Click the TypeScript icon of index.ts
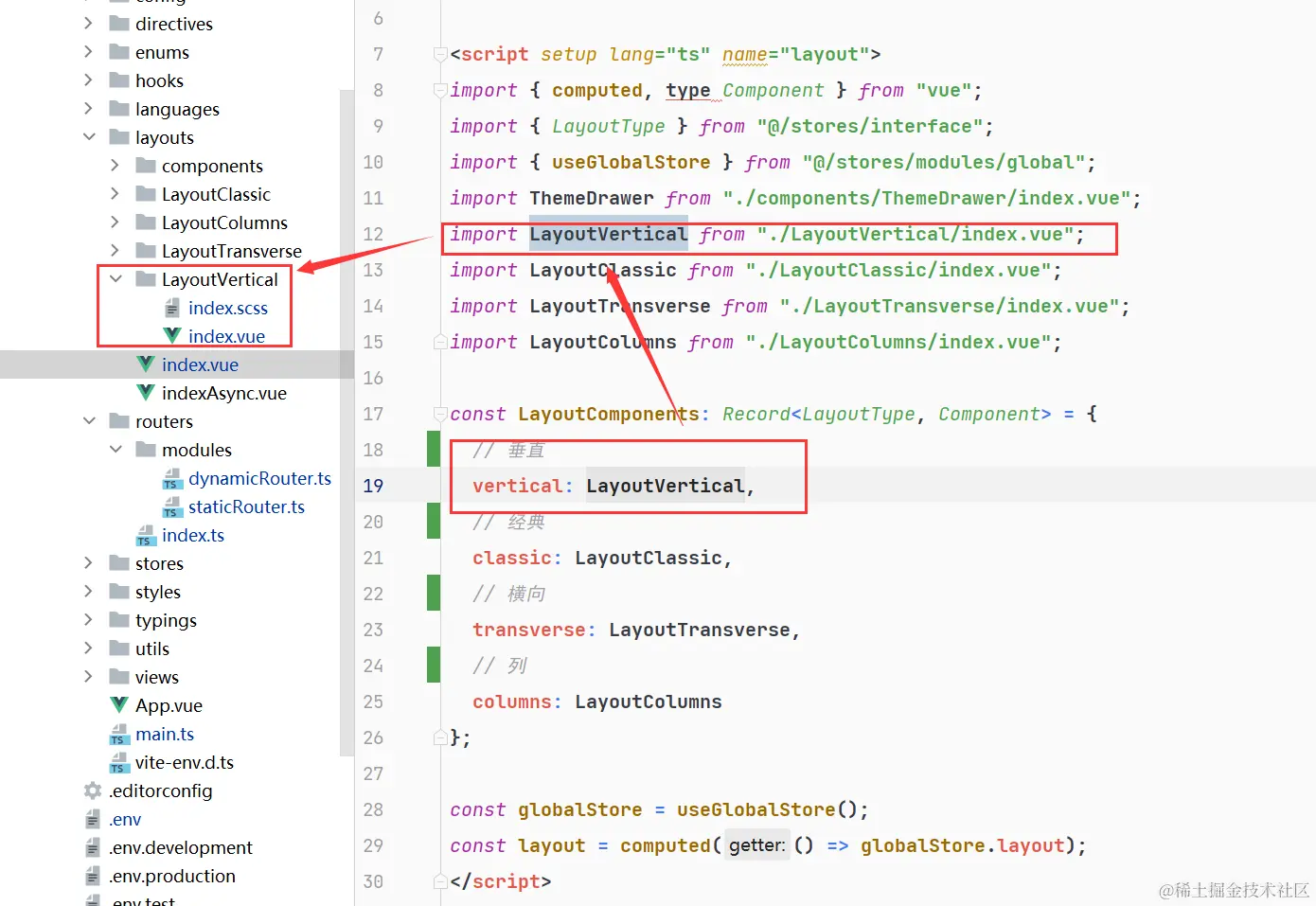Image resolution: width=1316 pixels, height=906 pixels. click(146, 535)
